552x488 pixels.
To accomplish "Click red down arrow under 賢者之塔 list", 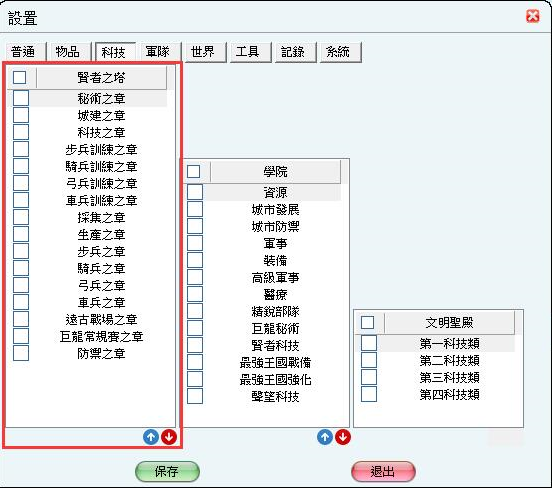I will (169, 437).
